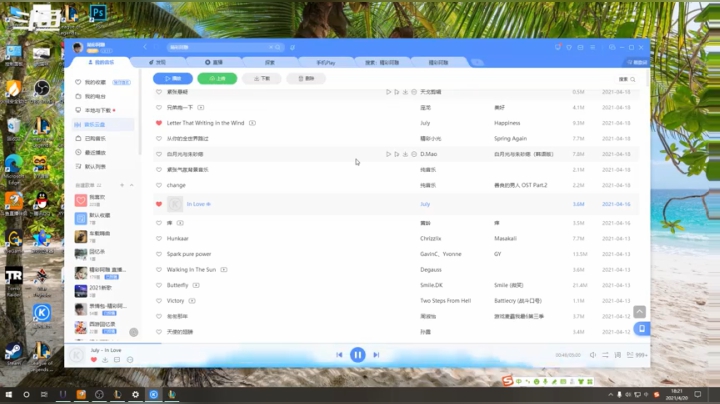Change the playback loop mode icon
This screenshot has width=720, height=404.
(x=605, y=355)
